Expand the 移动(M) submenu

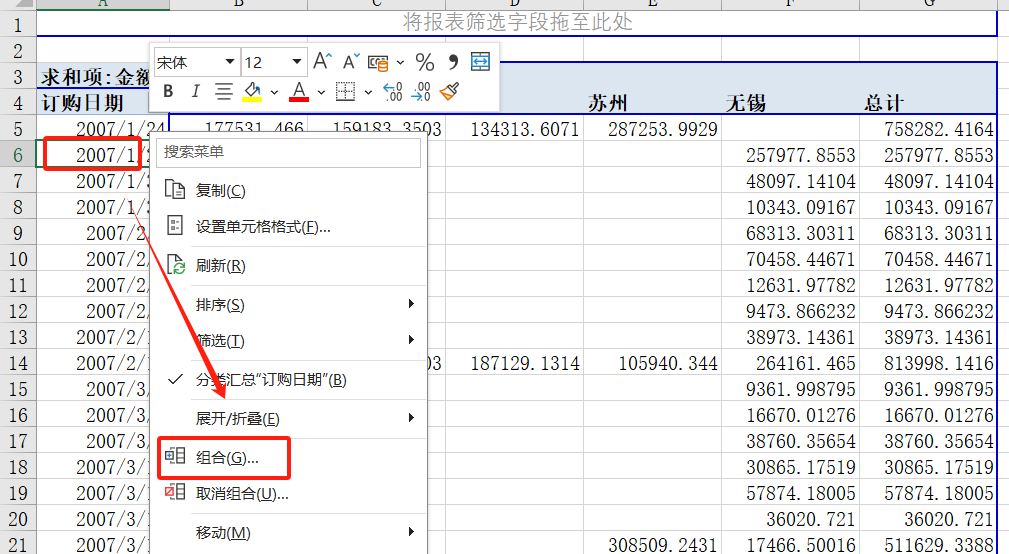(288, 533)
